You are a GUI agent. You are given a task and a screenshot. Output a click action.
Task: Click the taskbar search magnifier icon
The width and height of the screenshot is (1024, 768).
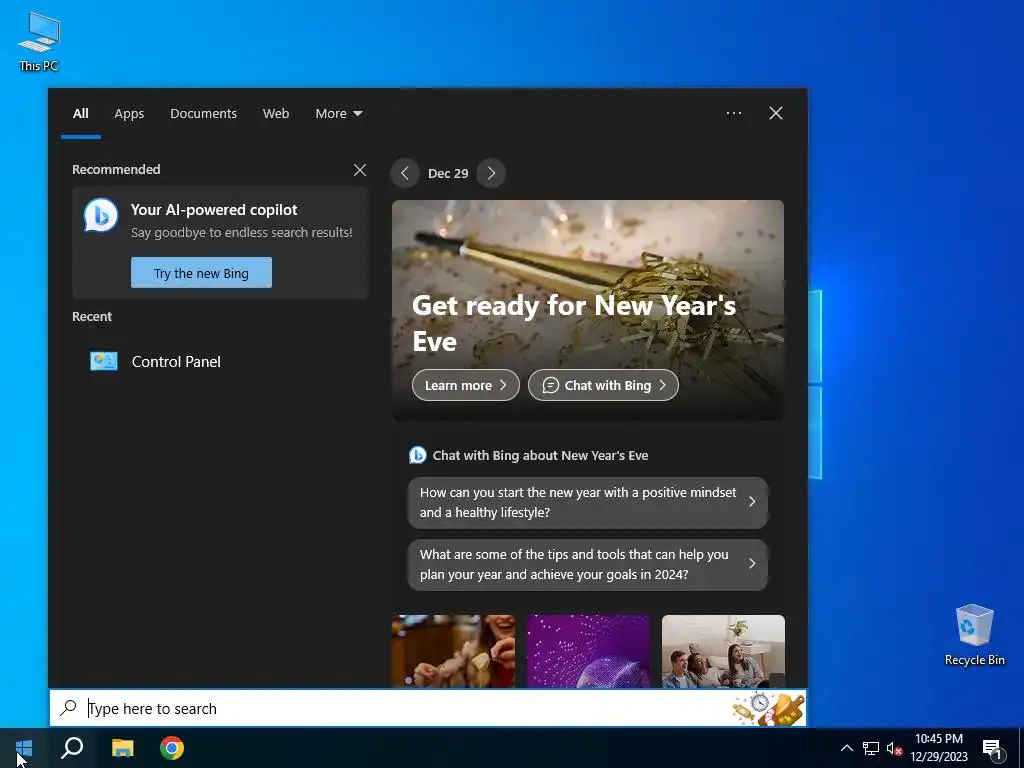pyautogui.click(x=72, y=748)
